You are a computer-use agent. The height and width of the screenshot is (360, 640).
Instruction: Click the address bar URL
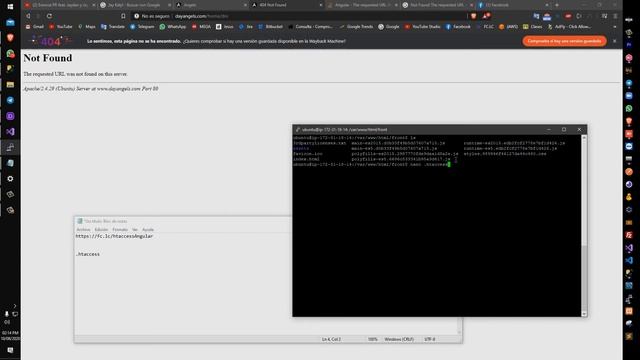coord(202,16)
